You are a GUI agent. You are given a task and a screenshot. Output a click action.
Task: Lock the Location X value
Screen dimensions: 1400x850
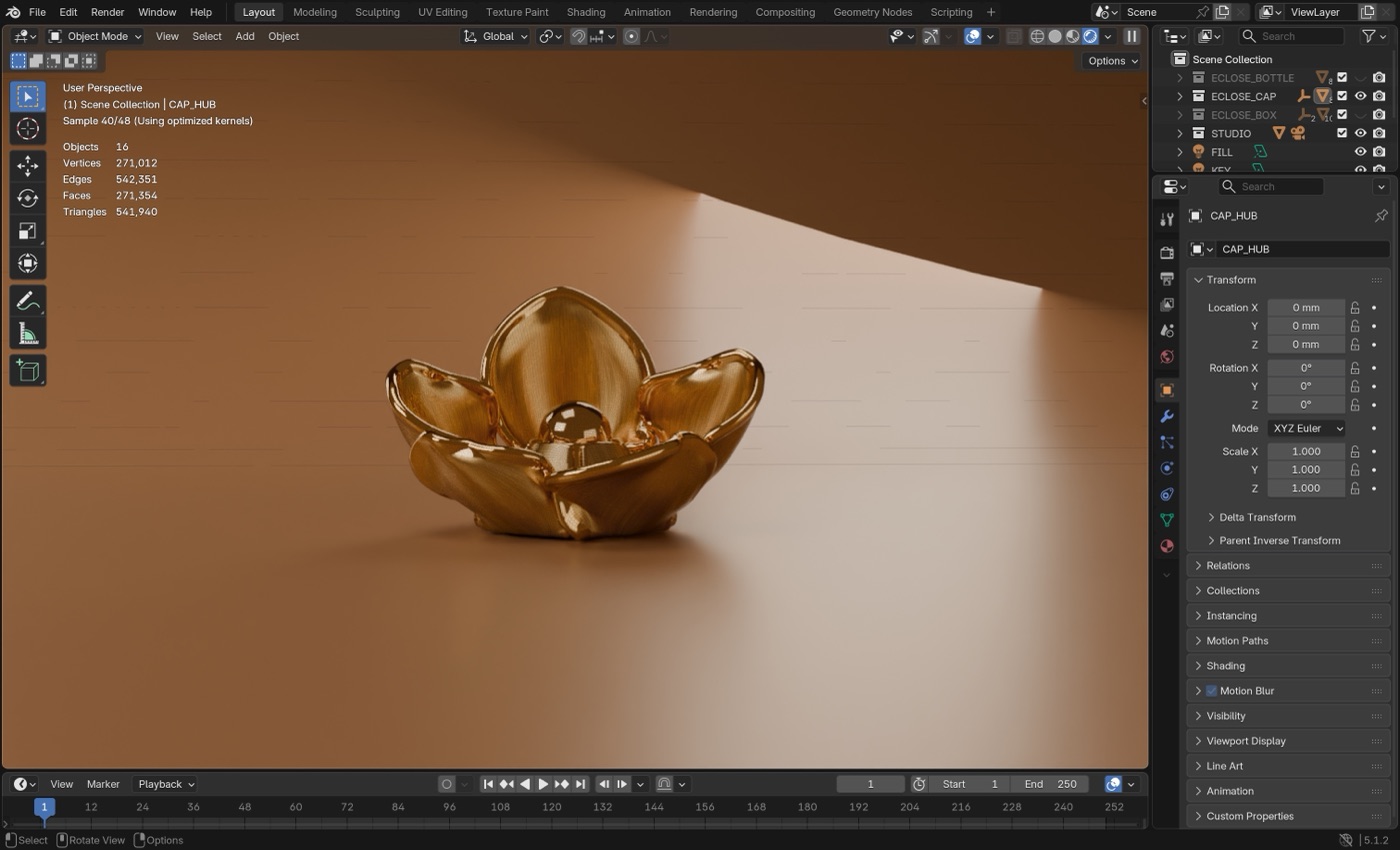tap(1355, 308)
